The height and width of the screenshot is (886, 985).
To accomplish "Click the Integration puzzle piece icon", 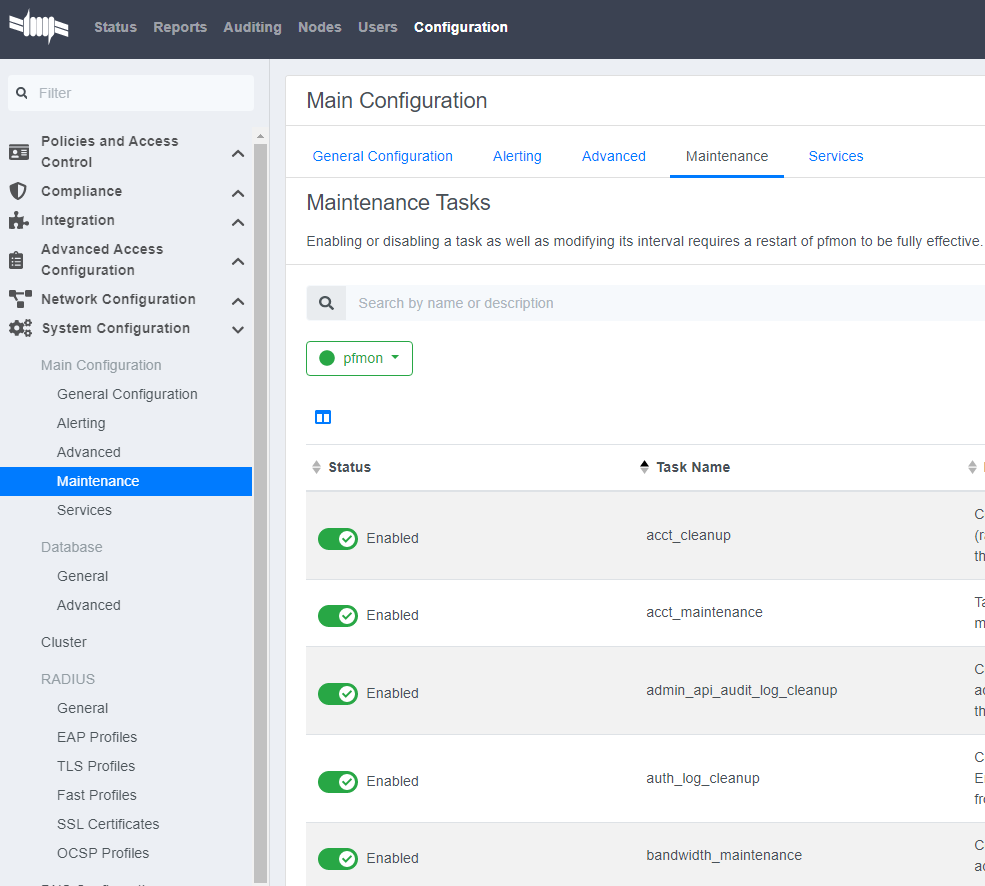I will pyautogui.click(x=19, y=220).
